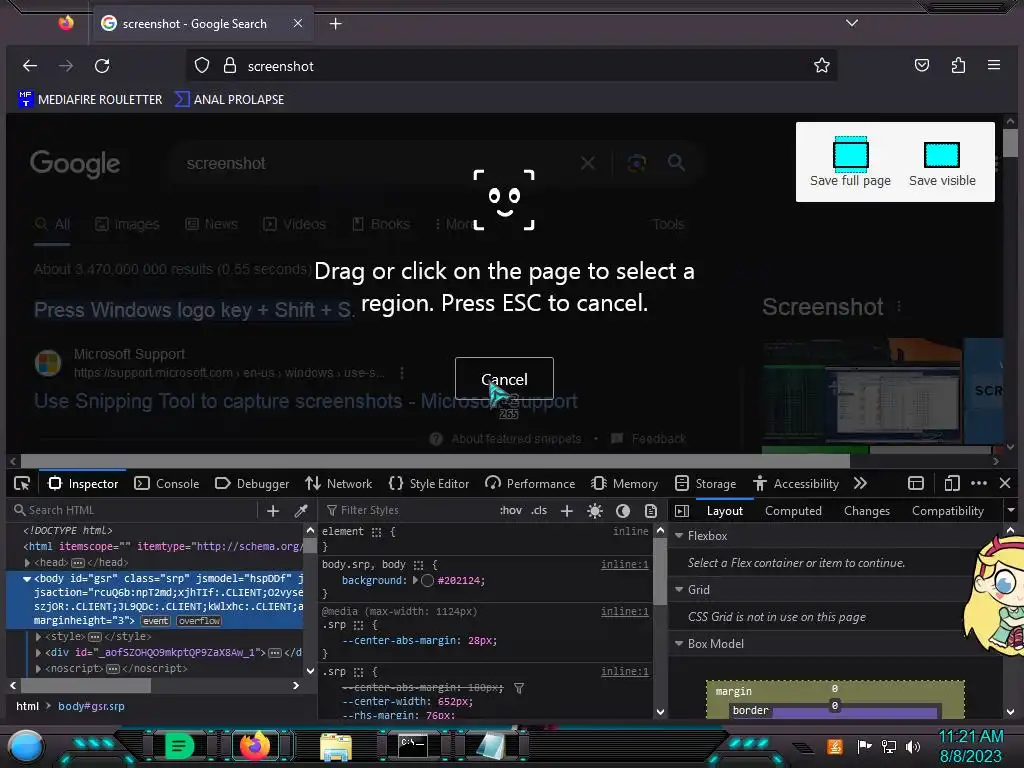Toggle the responsive design mode icon
The height and width of the screenshot is (768, 1024).
[x=952, y=483]
